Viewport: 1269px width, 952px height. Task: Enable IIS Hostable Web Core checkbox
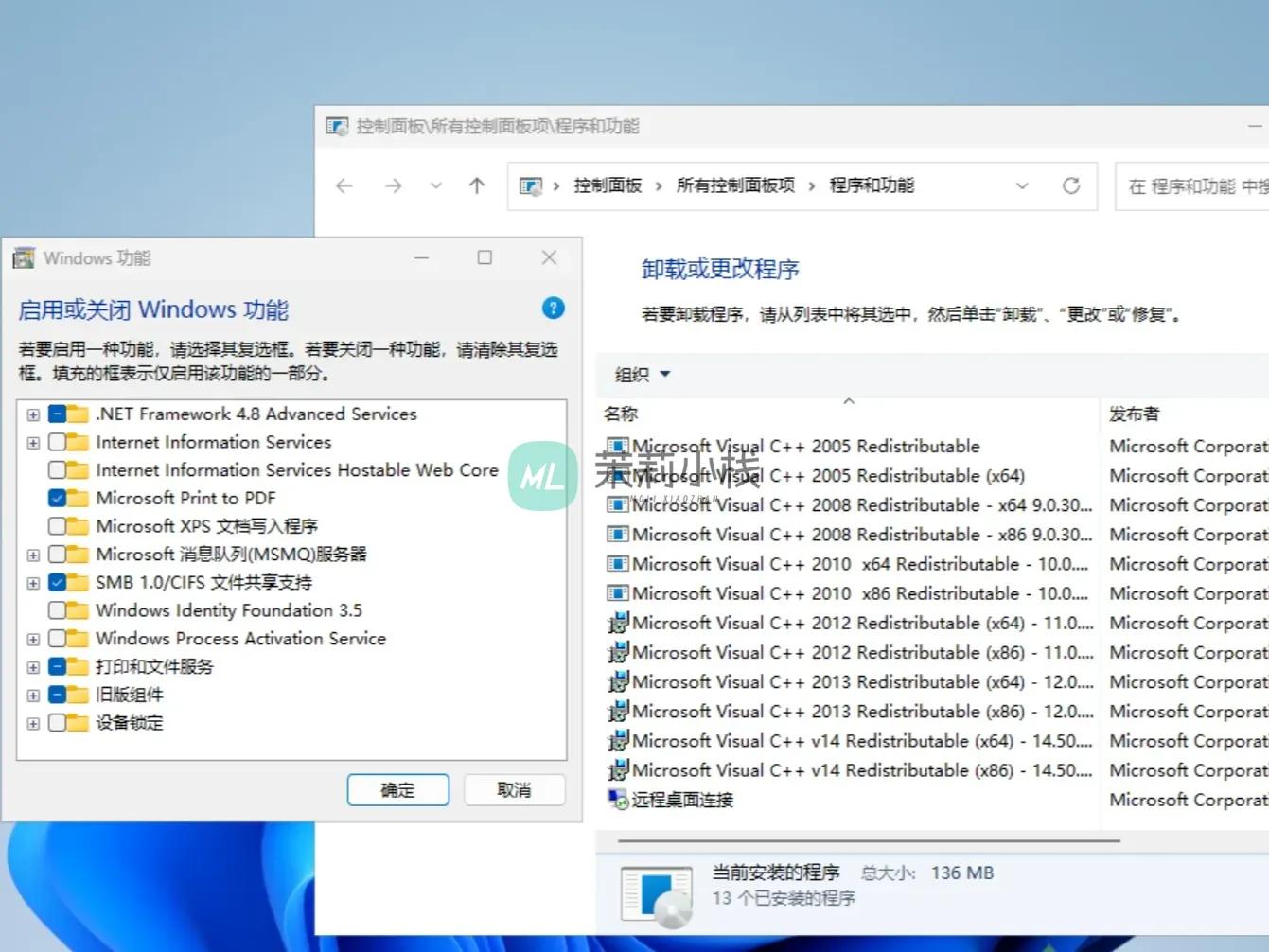click(x=57, y=470)
